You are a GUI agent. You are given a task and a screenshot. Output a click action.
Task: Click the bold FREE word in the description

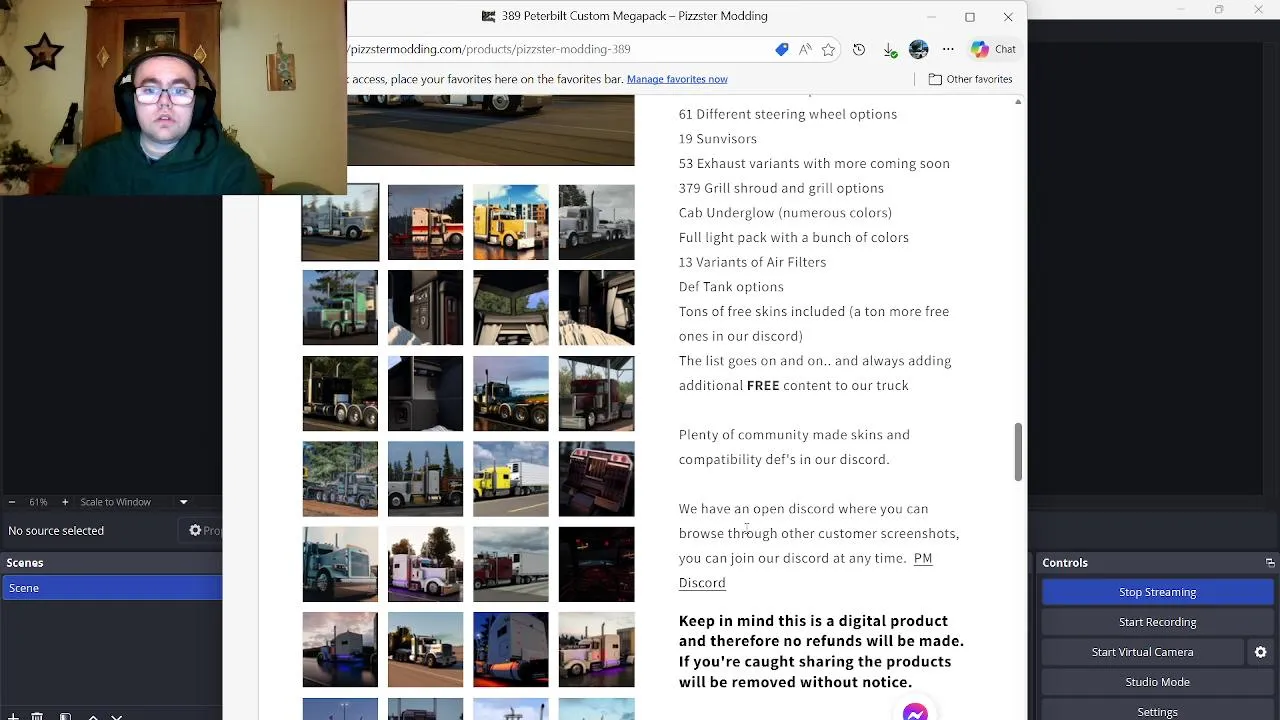point(763,385)
